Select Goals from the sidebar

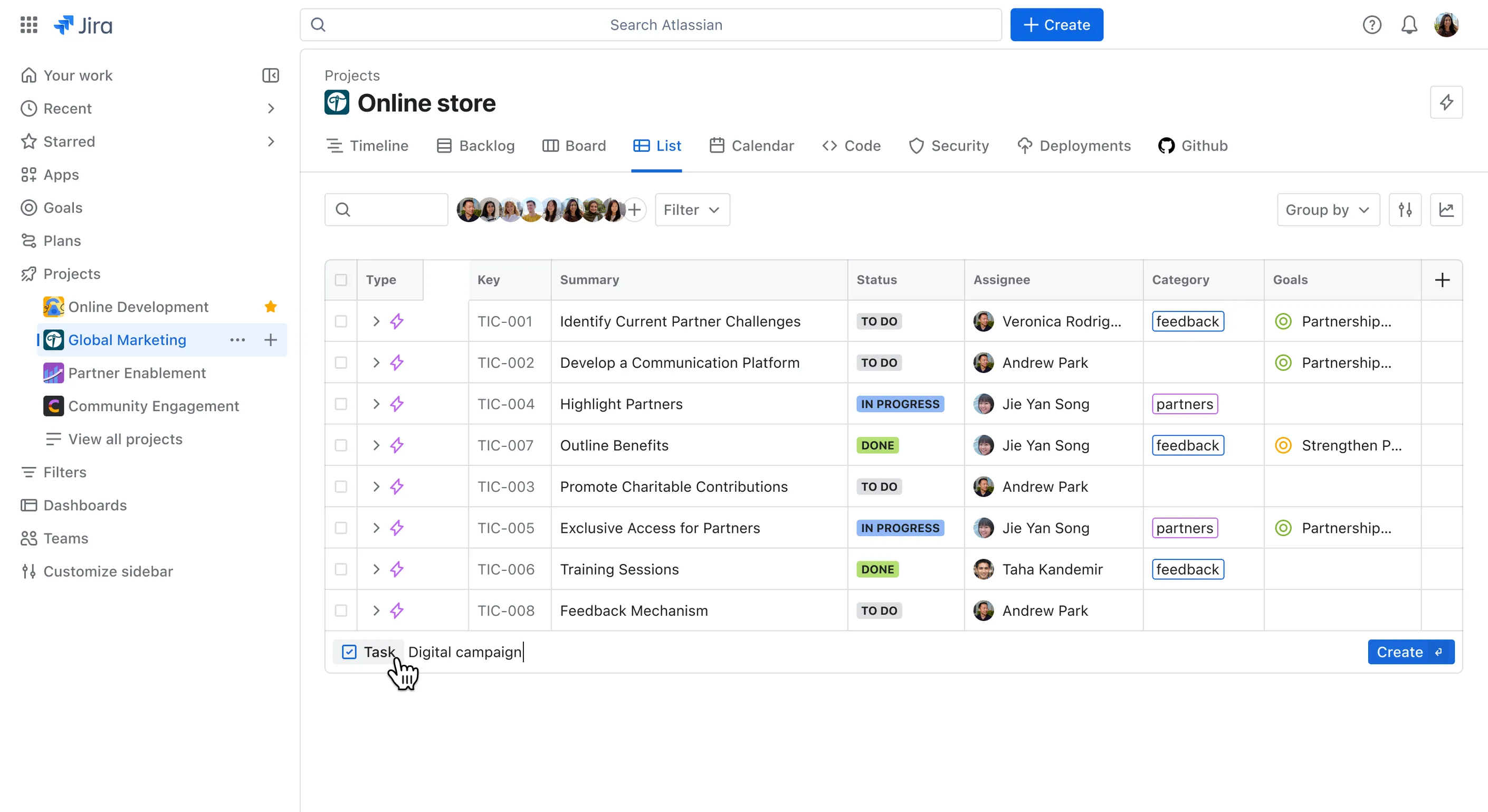(62, 207)
